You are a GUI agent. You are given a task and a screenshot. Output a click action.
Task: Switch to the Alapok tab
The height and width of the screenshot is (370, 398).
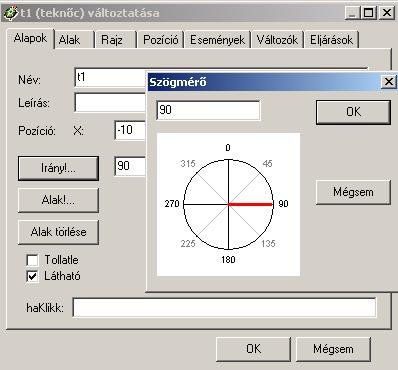point(30,38)
